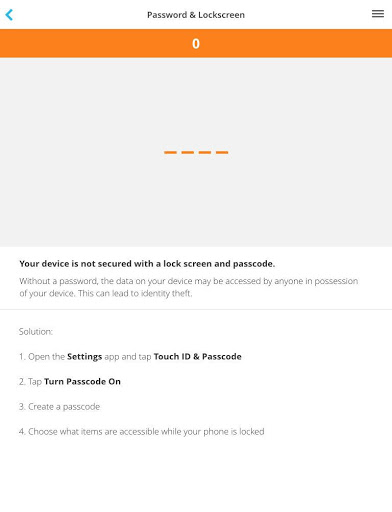Tap the 'Without a password' description paragraph
Viewport: 392px width, 512px height.
coord(189,287)
